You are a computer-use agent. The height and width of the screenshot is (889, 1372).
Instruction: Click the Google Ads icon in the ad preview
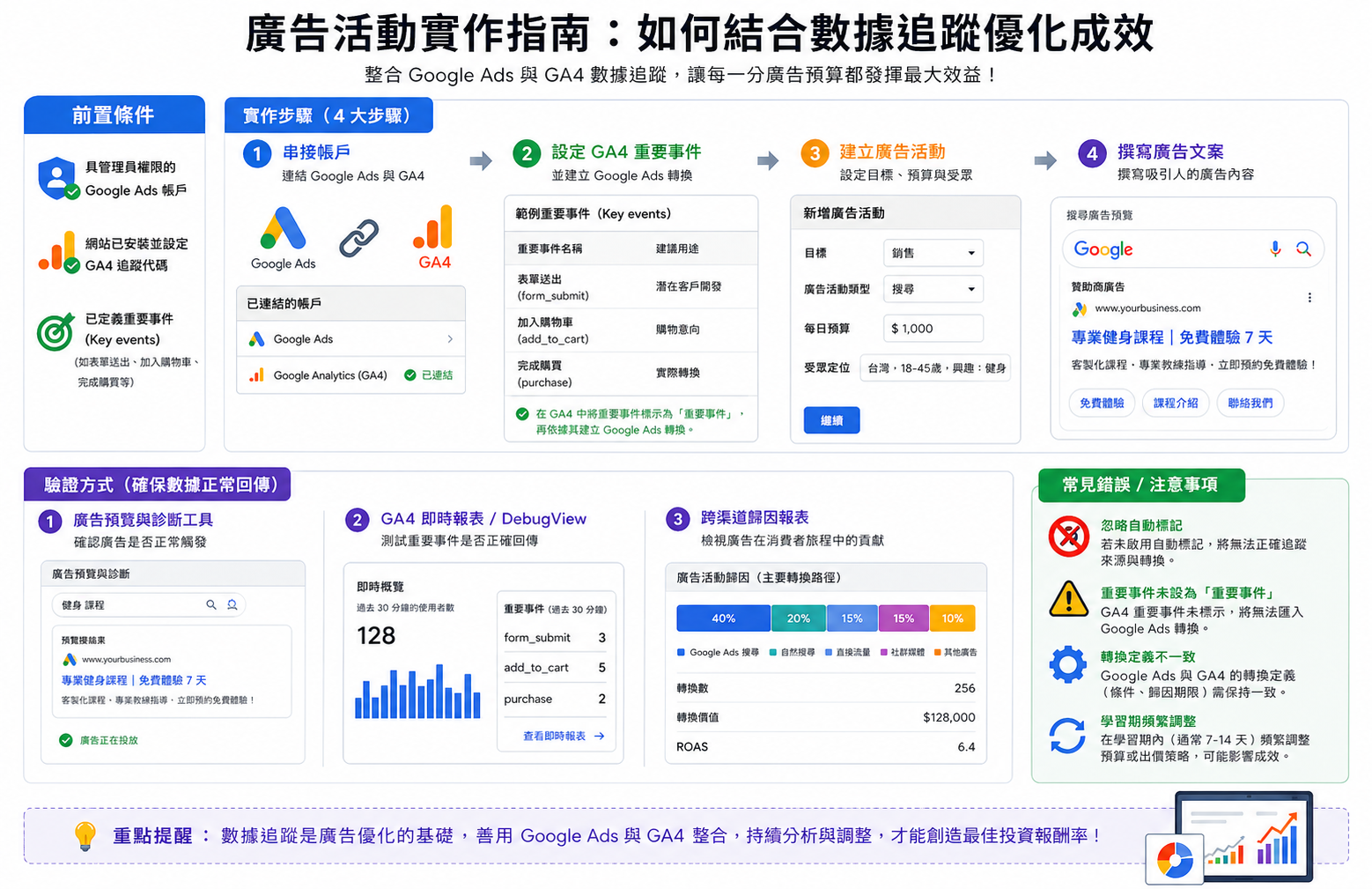pos(1080,309)
